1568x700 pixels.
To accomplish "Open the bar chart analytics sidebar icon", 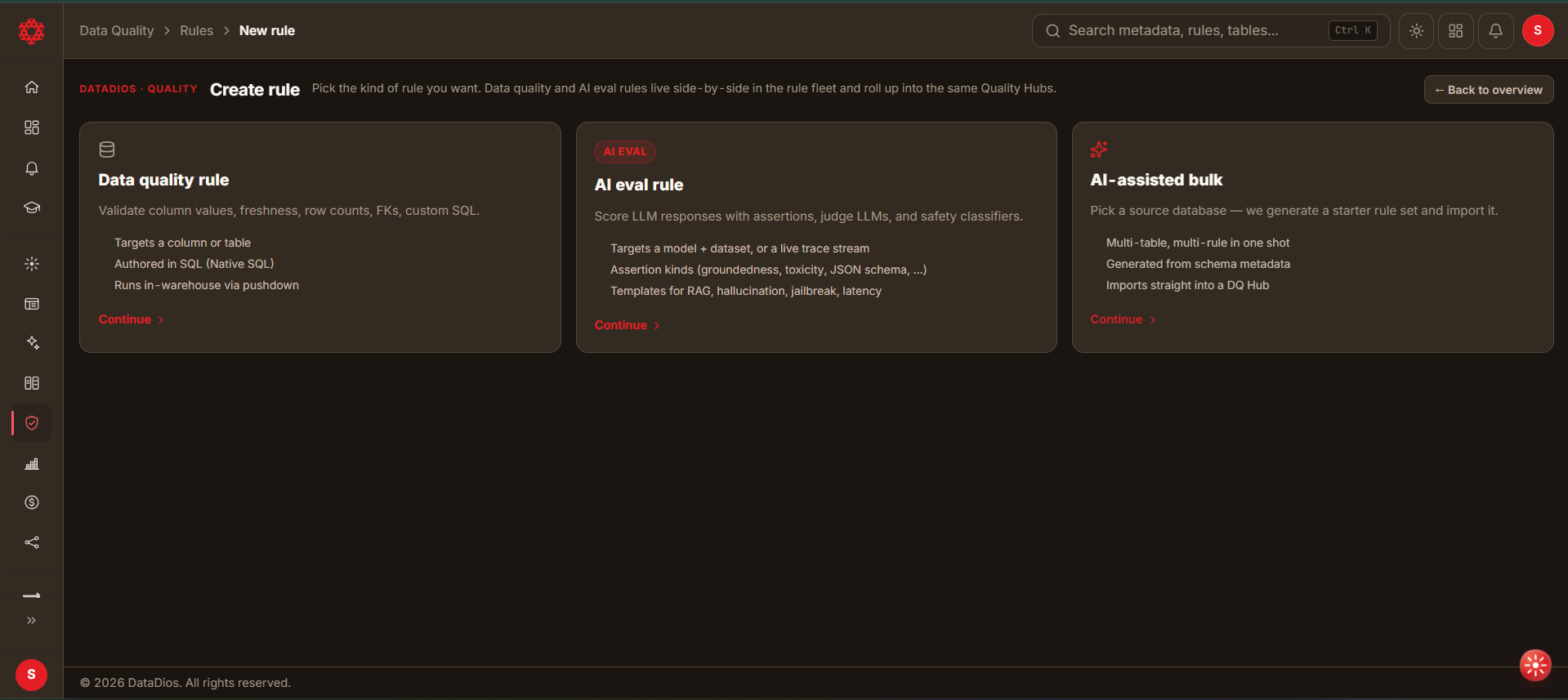I will (32, 464).
